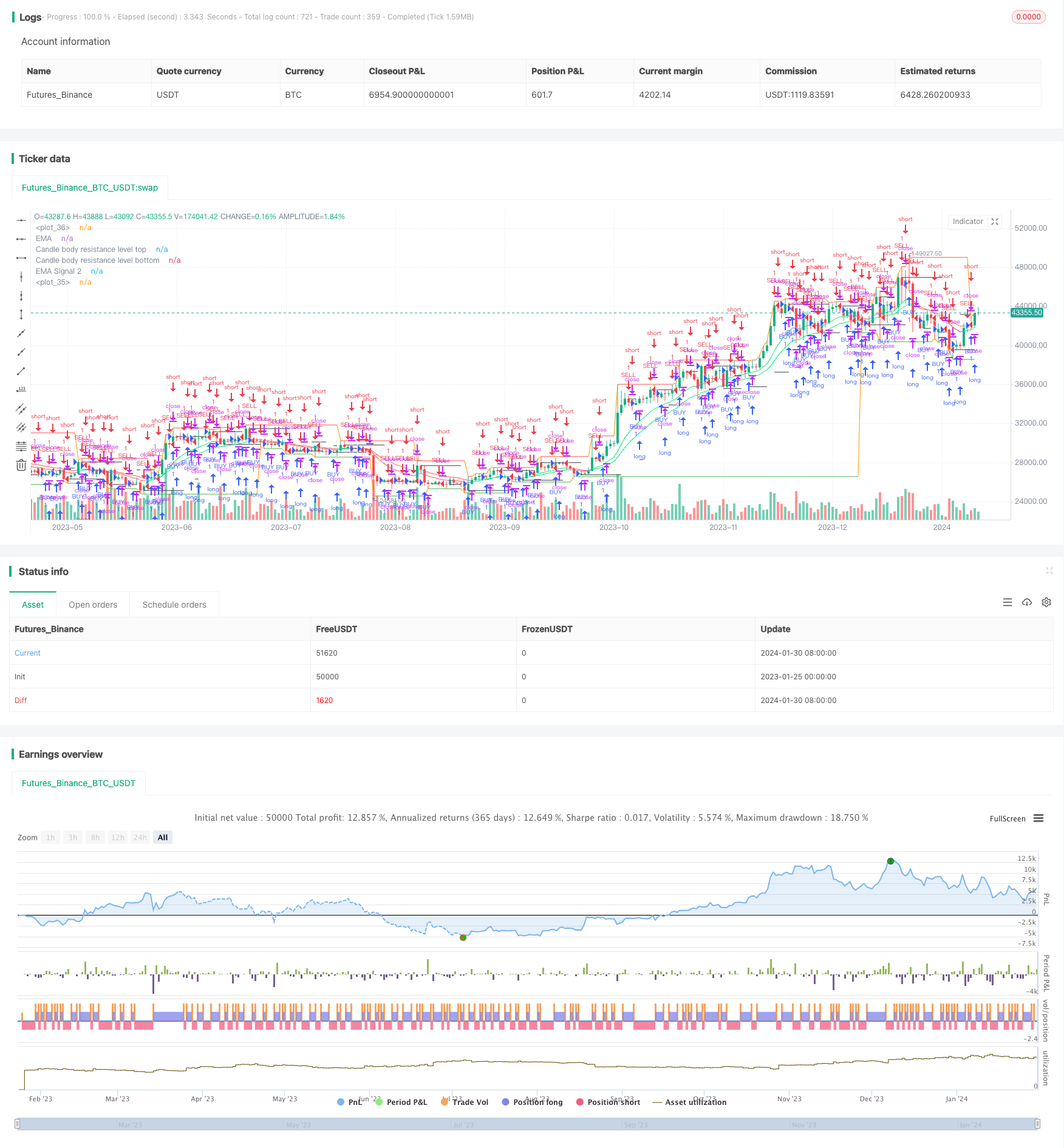
Task: Click the trash icon to delete drawings
Action: click(21, 465)
